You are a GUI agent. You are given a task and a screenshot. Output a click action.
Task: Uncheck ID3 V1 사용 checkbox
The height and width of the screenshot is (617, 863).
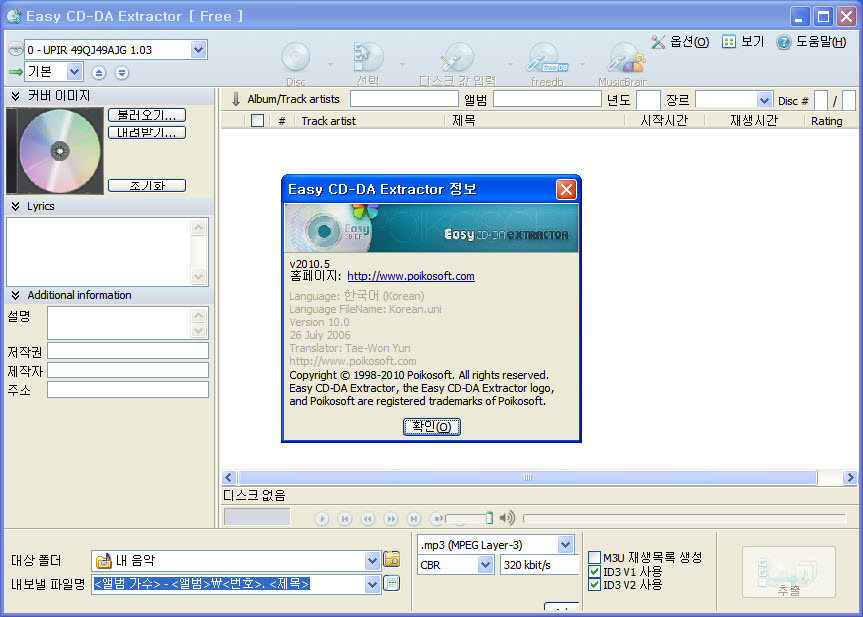(x=594, y=571)
